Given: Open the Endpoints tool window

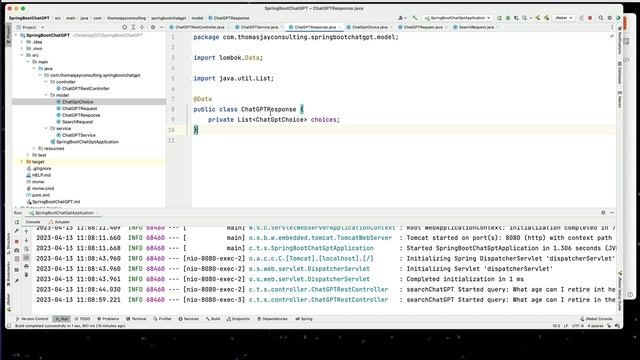Looking at the screenshot, I should point(238,319).
